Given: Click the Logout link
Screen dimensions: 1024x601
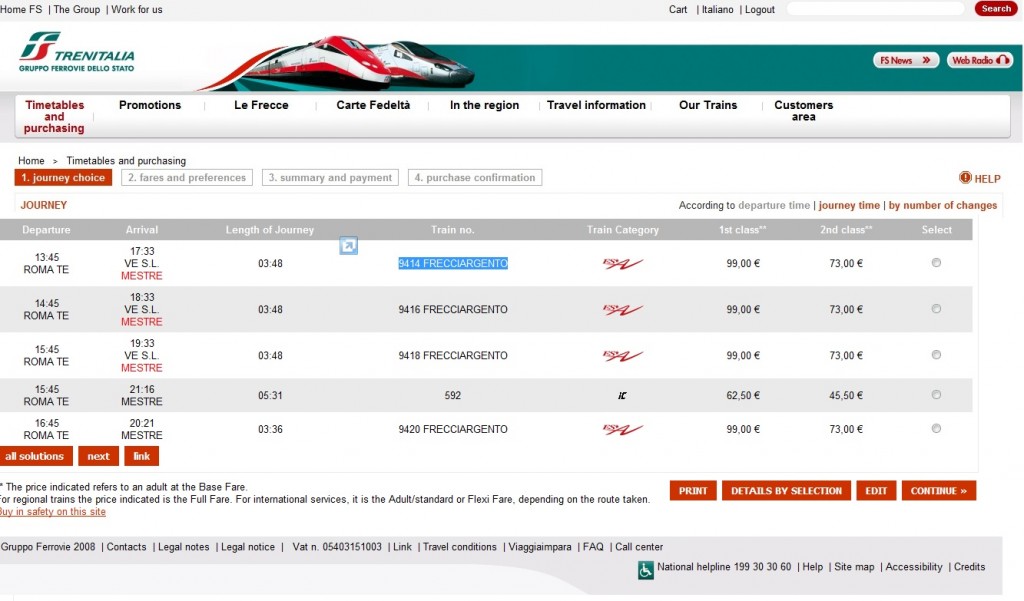Looking at the screenshot, I should (x=760, y=10).
